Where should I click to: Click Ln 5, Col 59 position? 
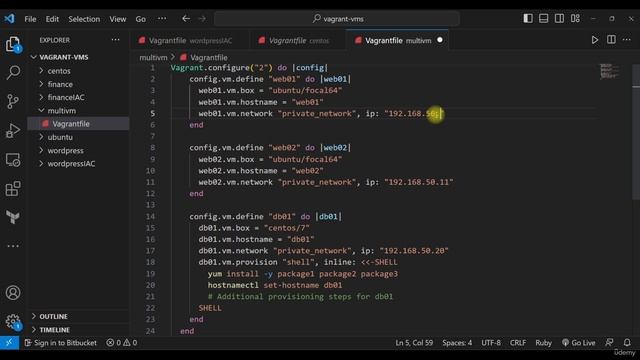(414, 343)
